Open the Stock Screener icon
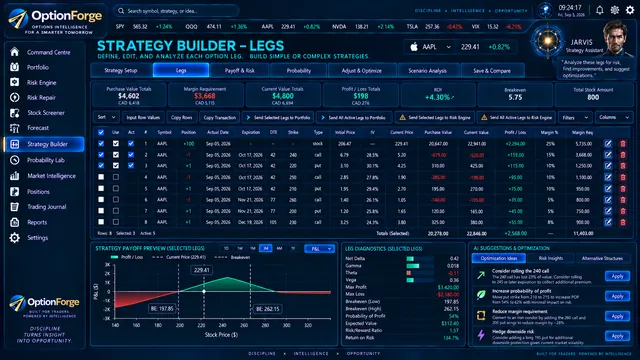Screen dimensions: 640x360 point(15,113)
